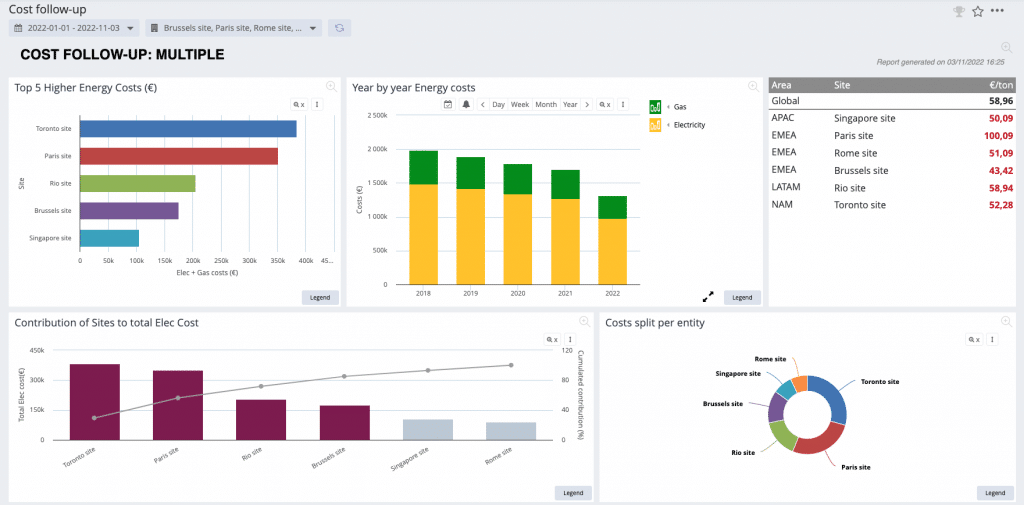The height and width of the screenshot is (505, 1024).
Task: Enlarge the Costs split per entity widget
Action: tap(1006, 321)
